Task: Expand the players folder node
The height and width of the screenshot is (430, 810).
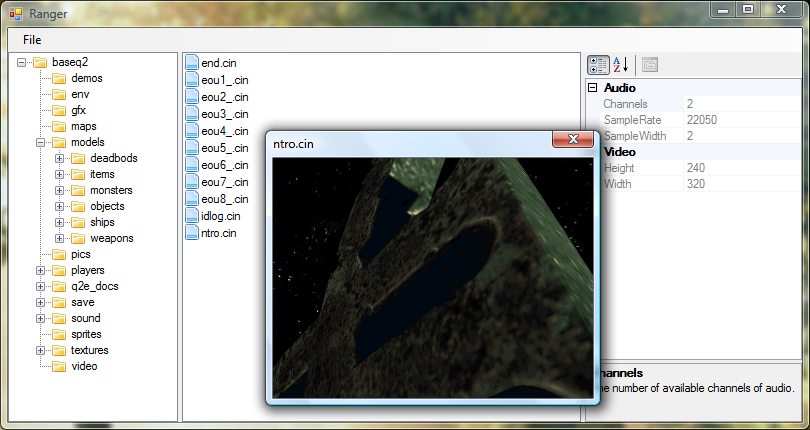Action: click(x=41, y=270)
